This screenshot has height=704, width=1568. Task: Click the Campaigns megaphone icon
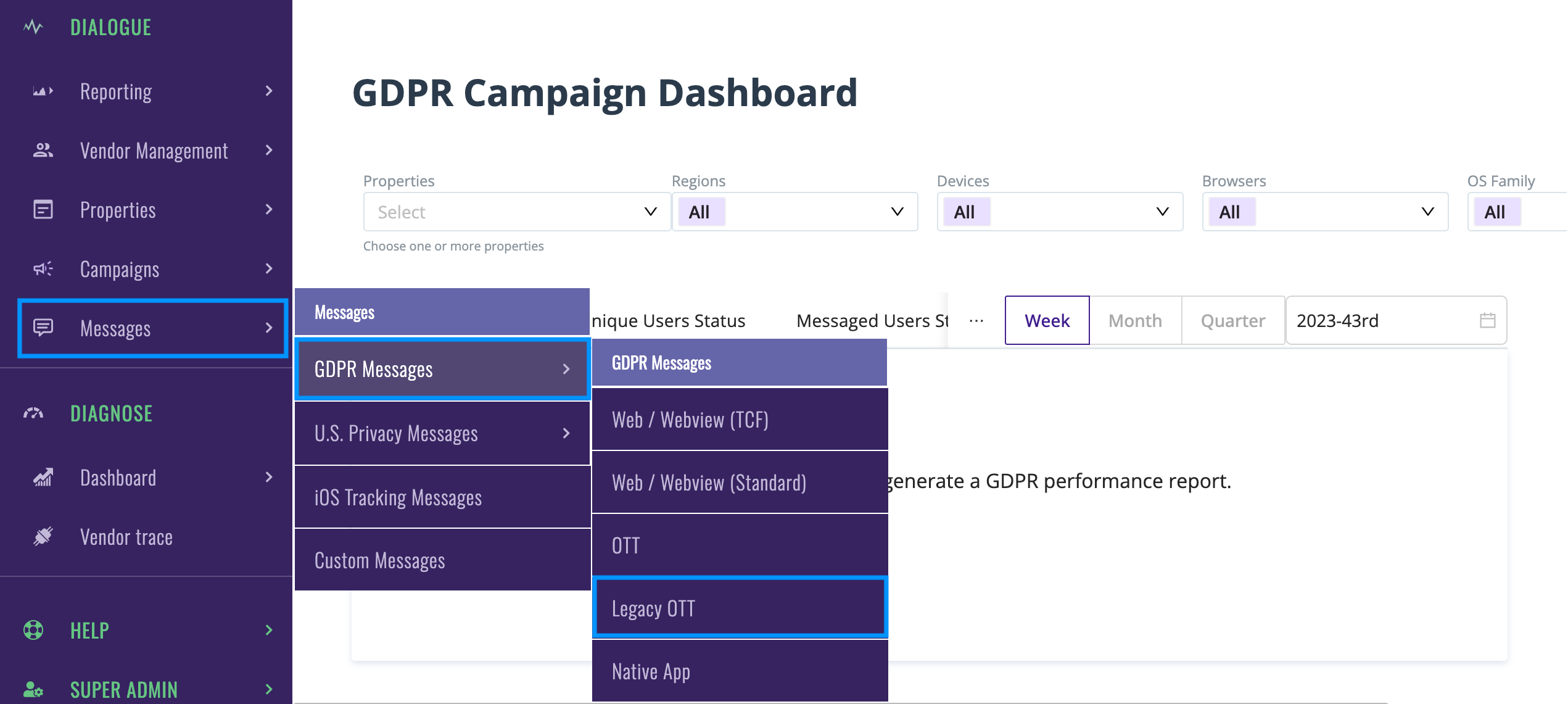(x=43, y=269)
